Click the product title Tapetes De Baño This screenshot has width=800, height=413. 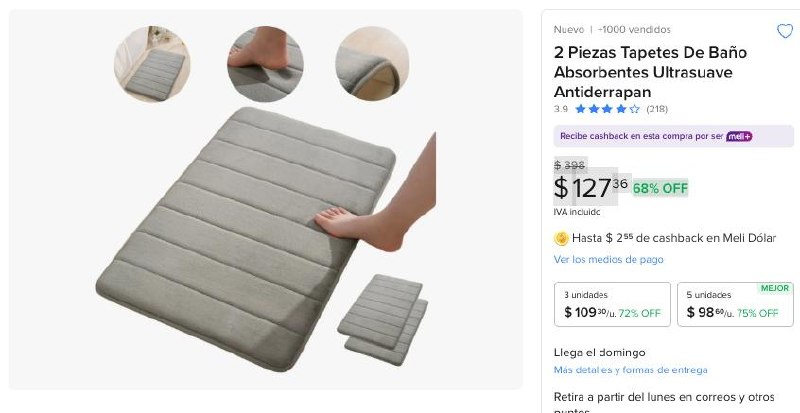click(x=643, y=72)
